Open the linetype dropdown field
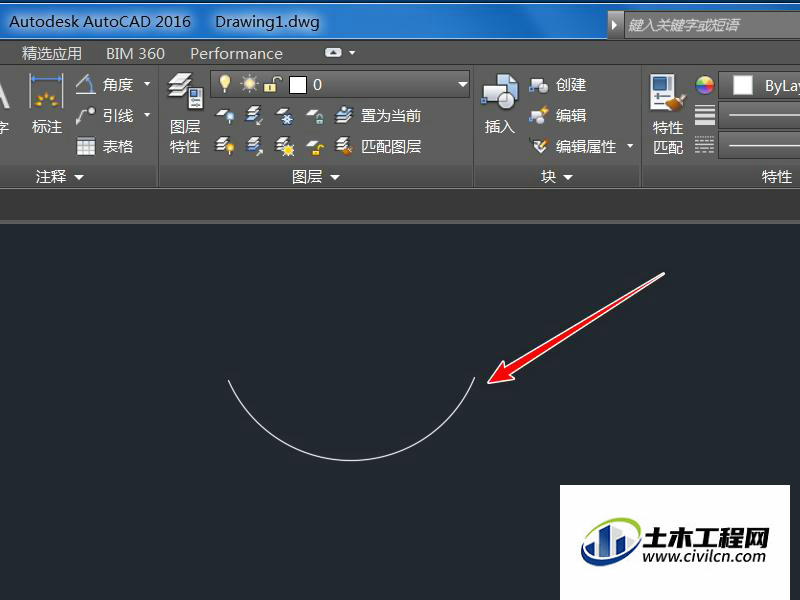This screenshot has width=800, height=600. pyautogui.click(x=759, y=145)
